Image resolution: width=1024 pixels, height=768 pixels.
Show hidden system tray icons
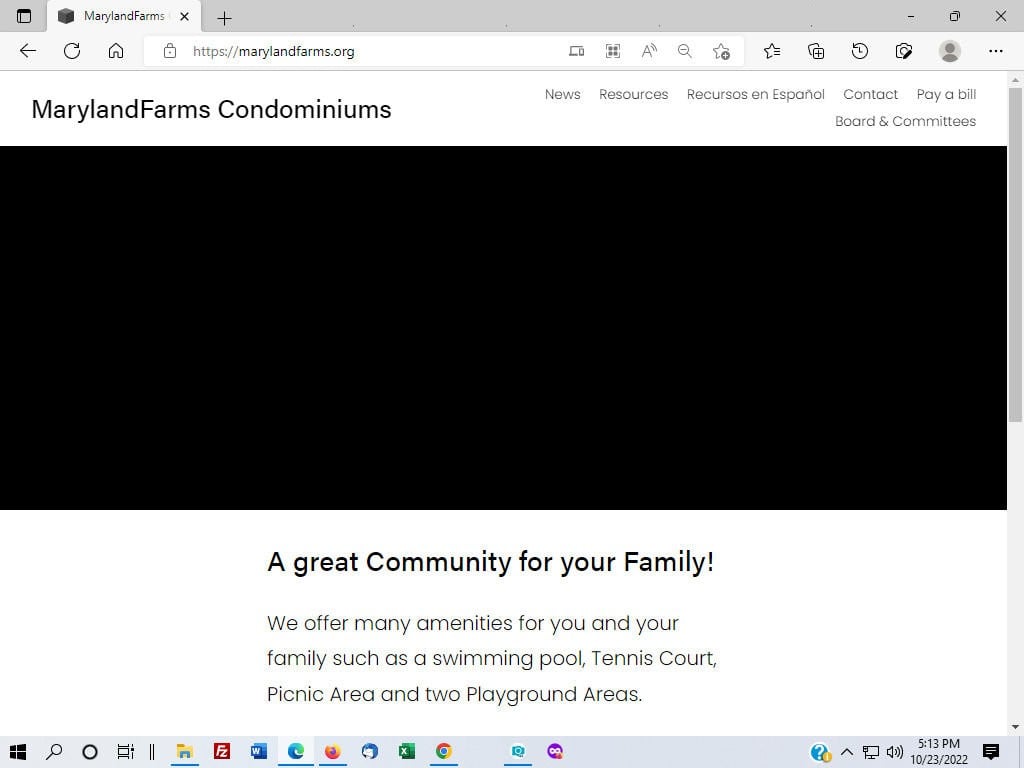pyautogui.click(x=846, y=752)
